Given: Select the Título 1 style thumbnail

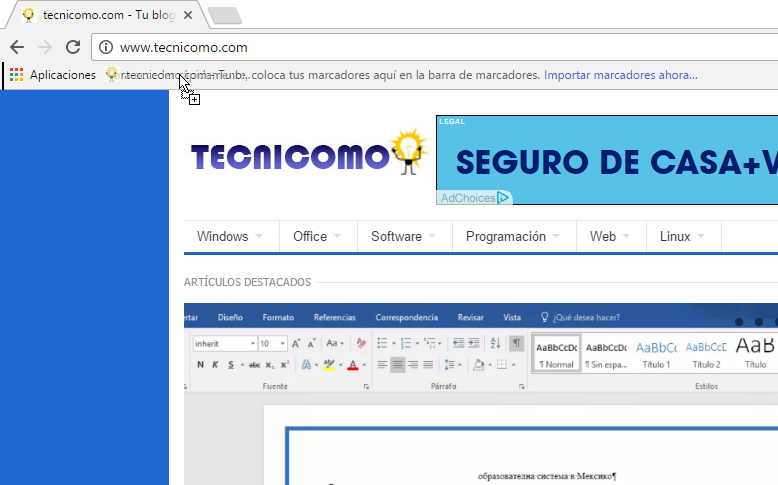Looking at the screenshot, I should pos(656,353).
